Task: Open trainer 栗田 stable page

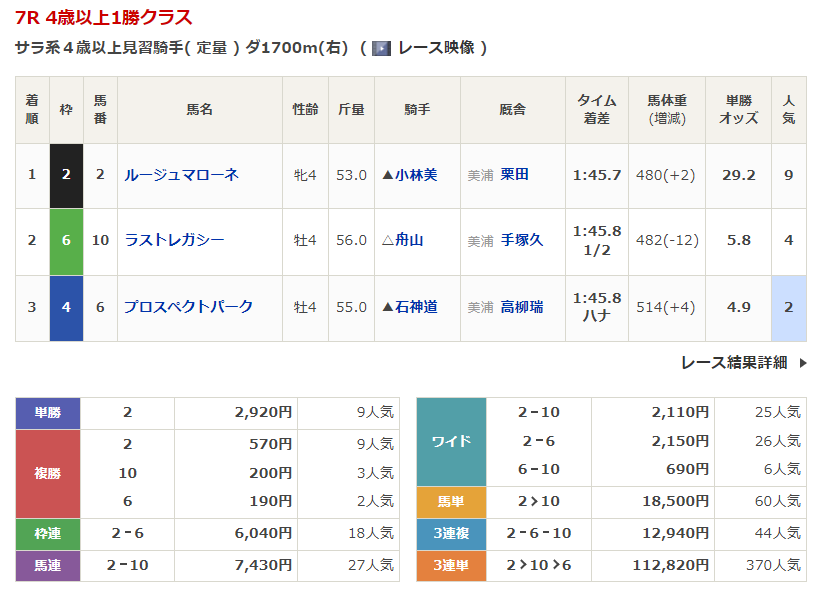Action: pyautogui.click(x=515, y=175)
